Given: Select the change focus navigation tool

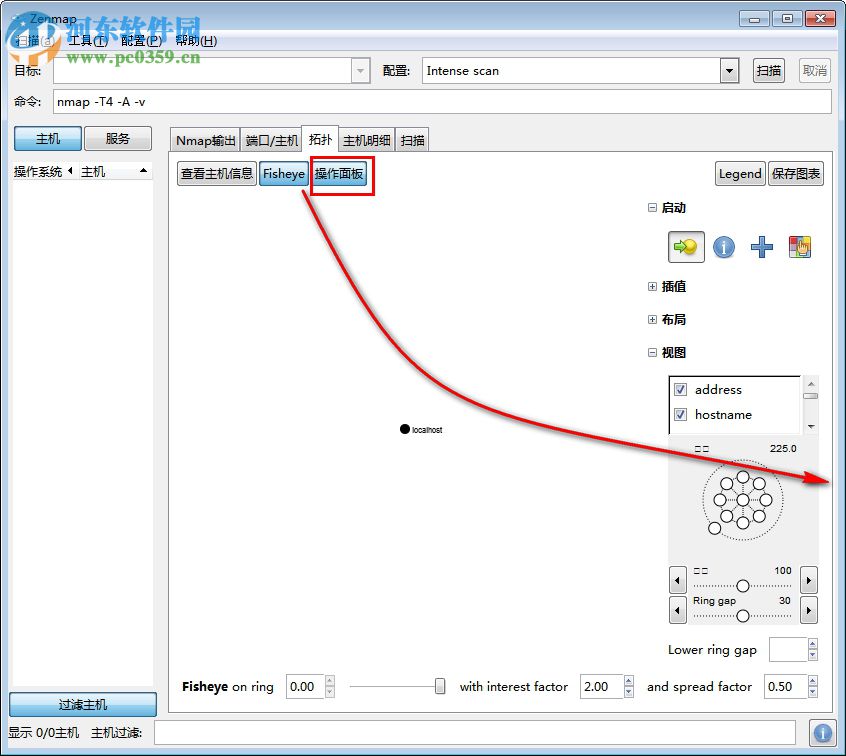Looking at the screenshot, I should point(685,247).
